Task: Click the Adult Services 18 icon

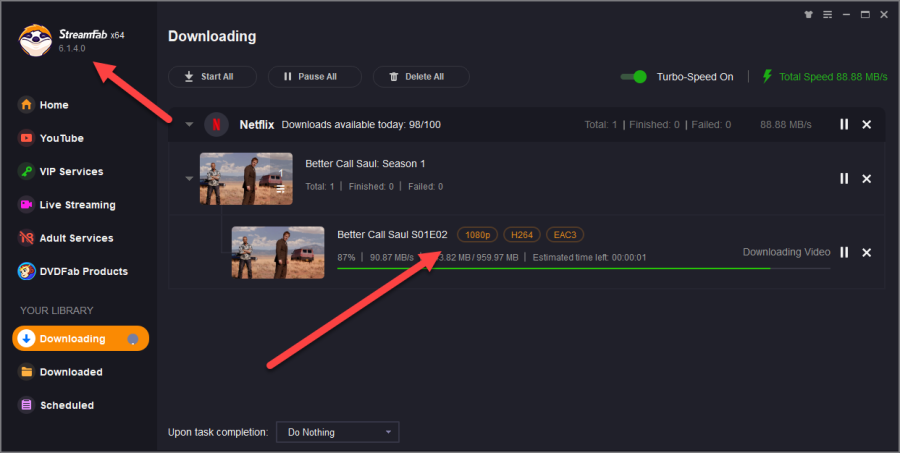Action: click(26, 238)
